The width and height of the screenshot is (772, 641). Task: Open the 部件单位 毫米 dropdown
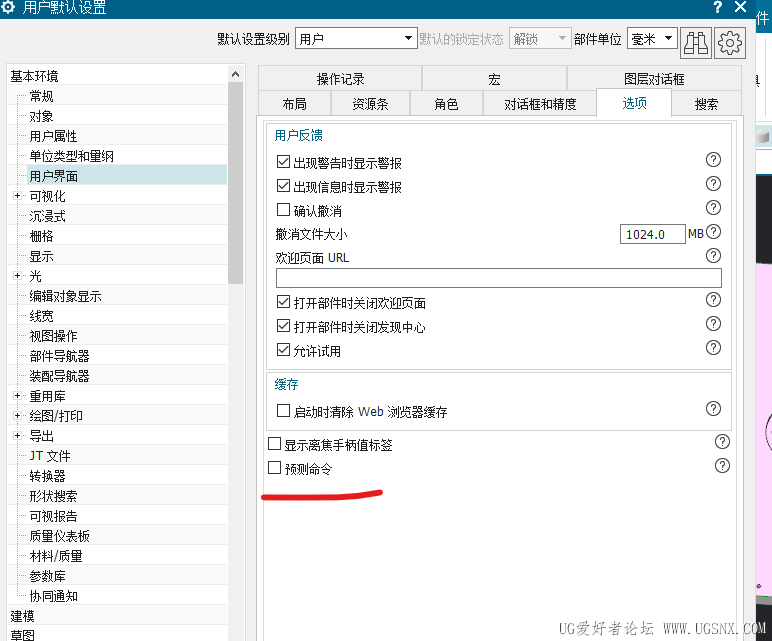click(652, 38)
